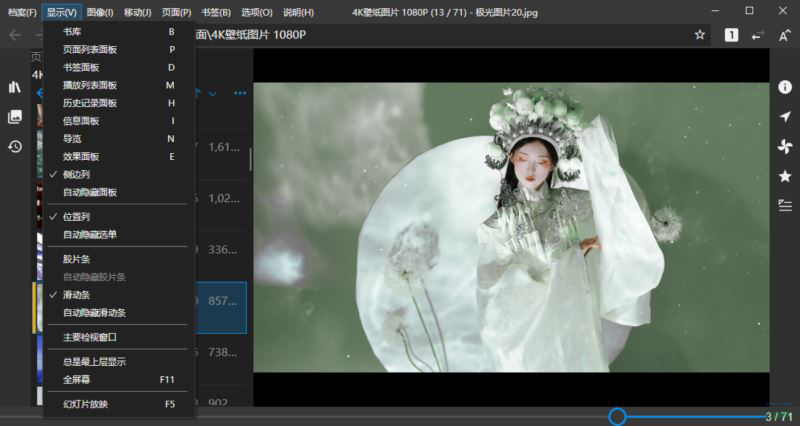Choose 效果面板 menu entry
This screenshot has width=800, height=426.
pos(118,157)
